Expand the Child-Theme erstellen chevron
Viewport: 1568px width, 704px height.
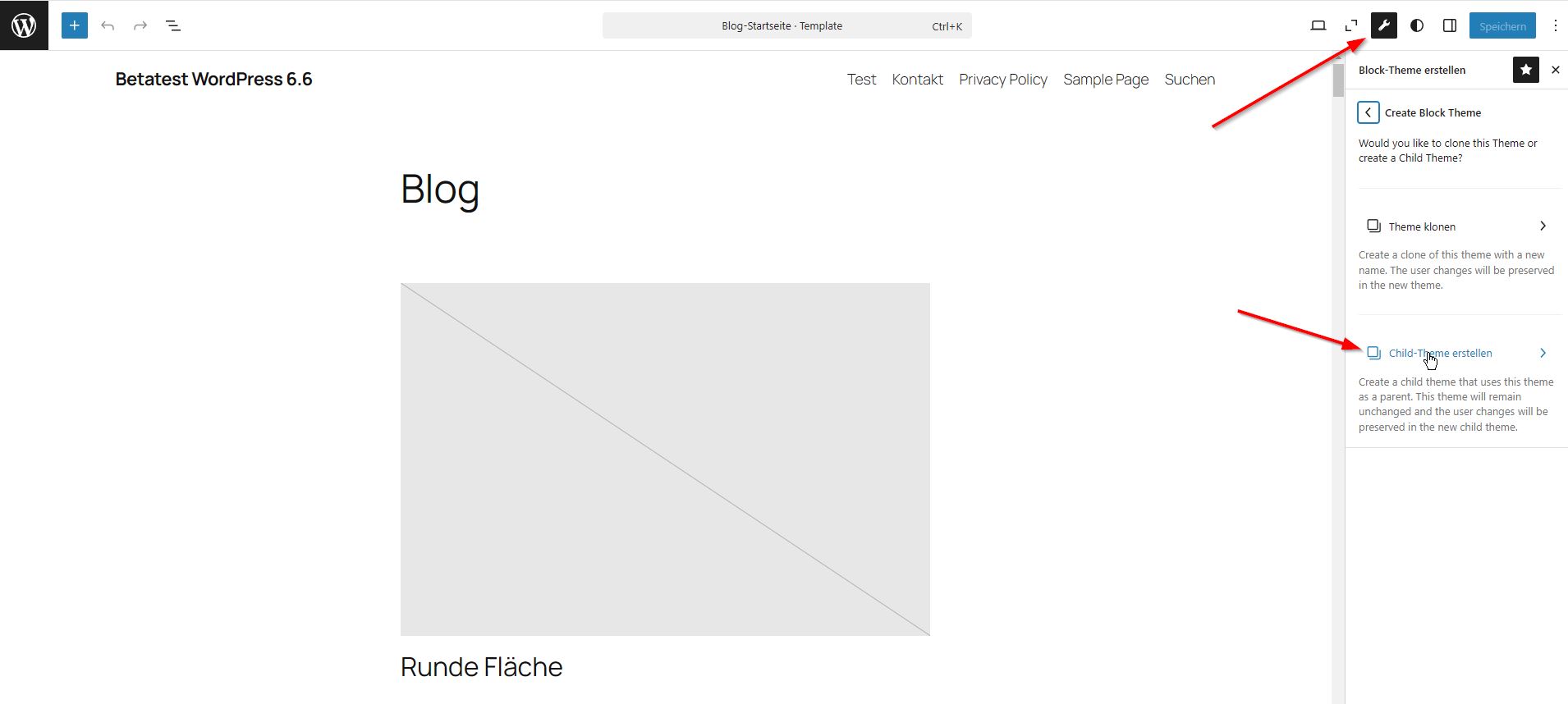pyautogui.click(x=1543, y=353)
